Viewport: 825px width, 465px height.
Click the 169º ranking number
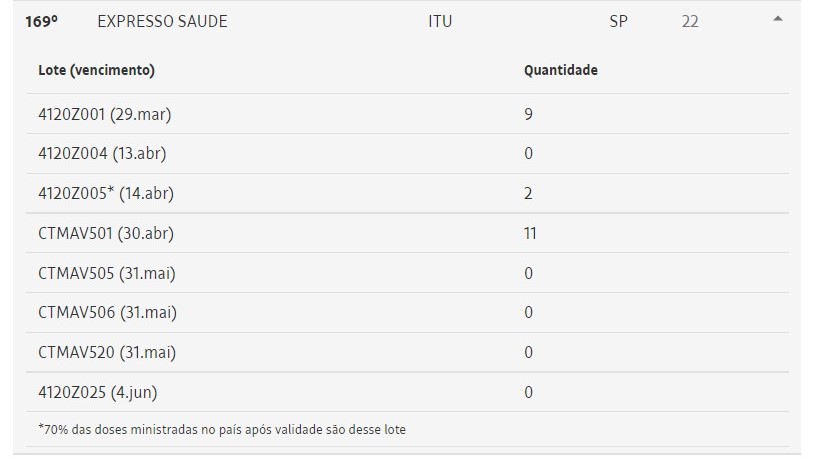coord(42,22)
